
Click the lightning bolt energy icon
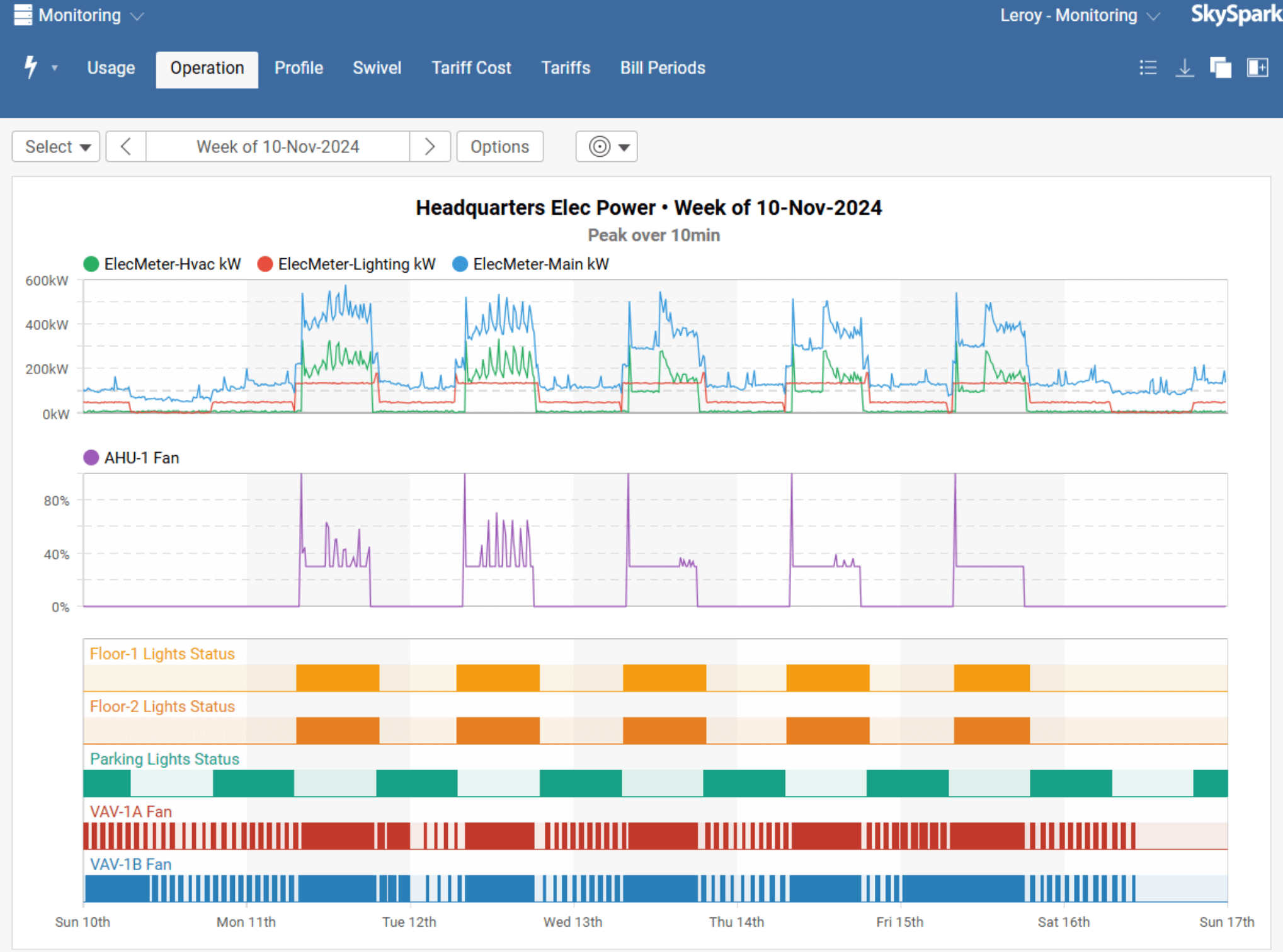coord(30,67)
